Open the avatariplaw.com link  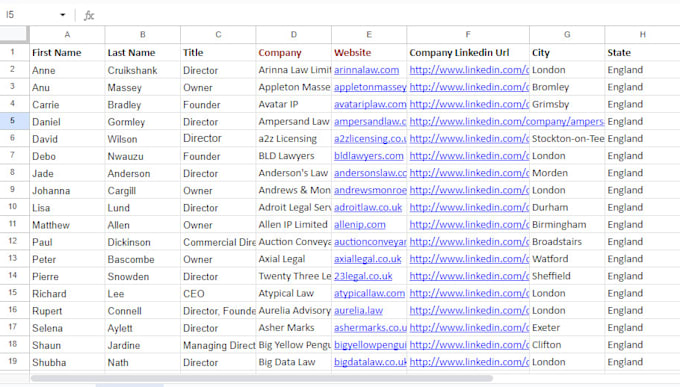[370, 104]
